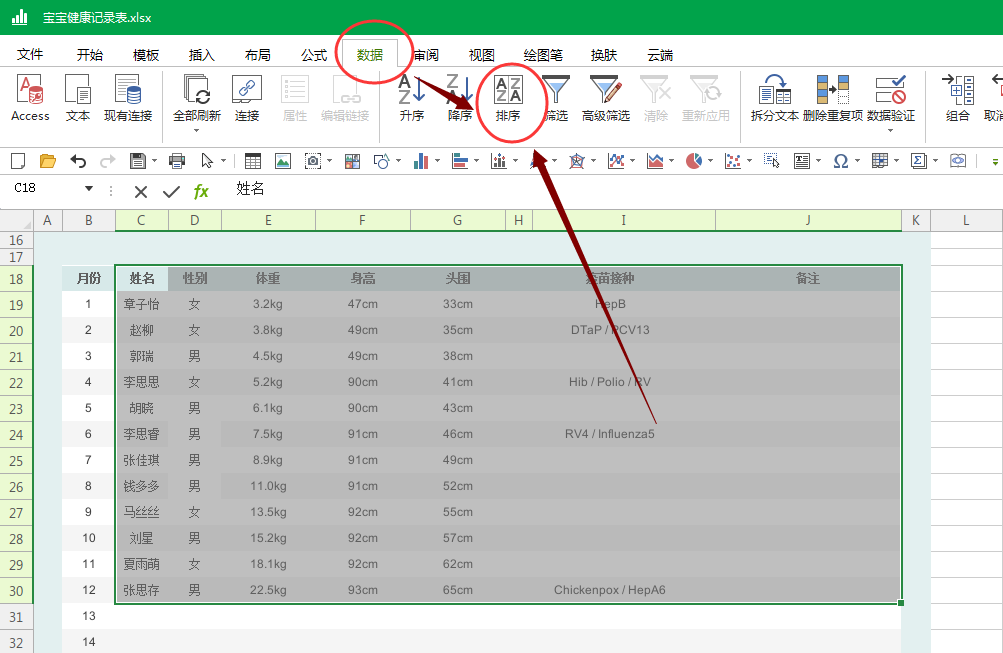Select the cell containing 章子怡
The image size is (1003, 653).
141,304
